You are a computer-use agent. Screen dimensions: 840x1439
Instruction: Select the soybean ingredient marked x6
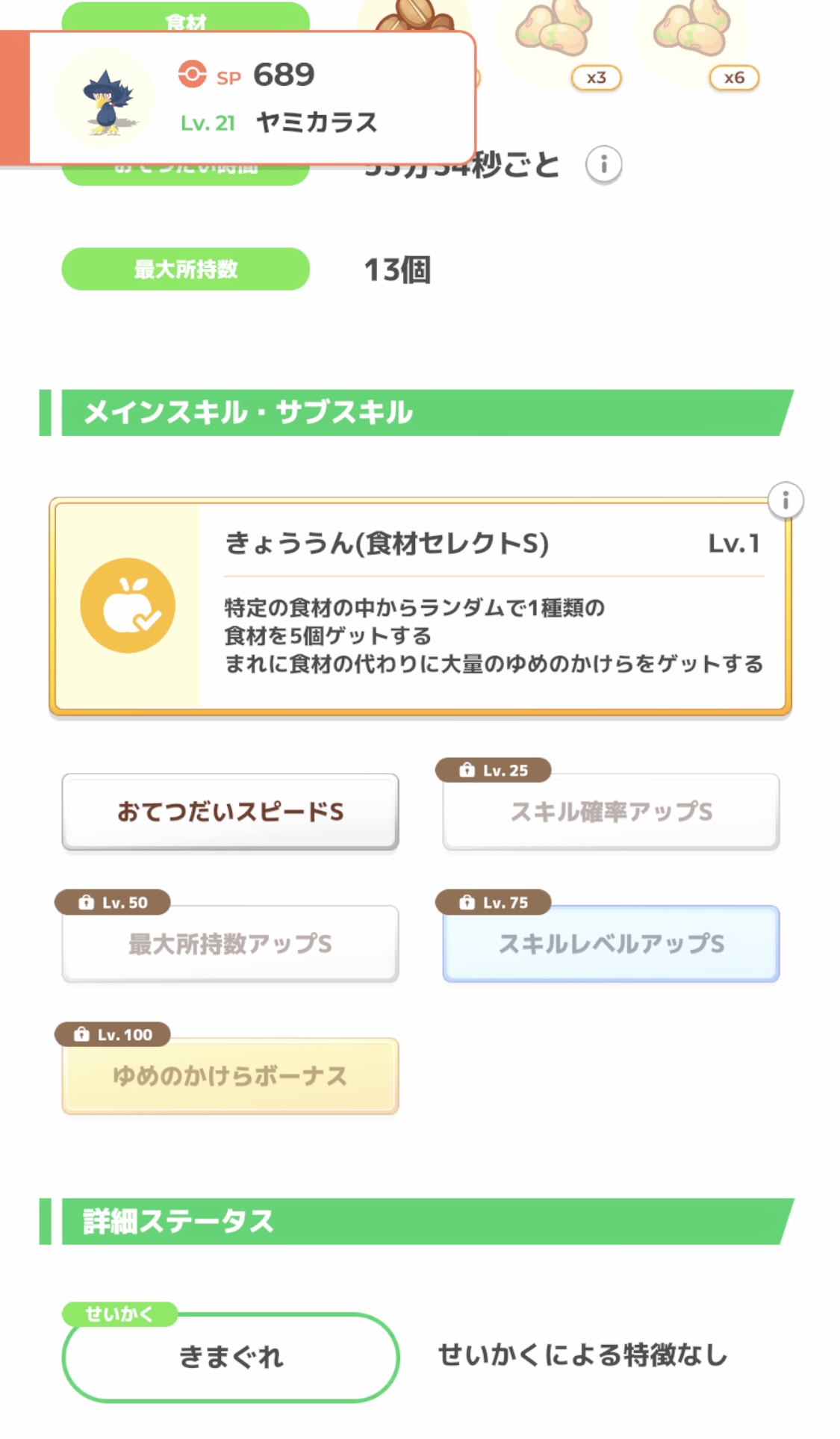tap(691, 34)
